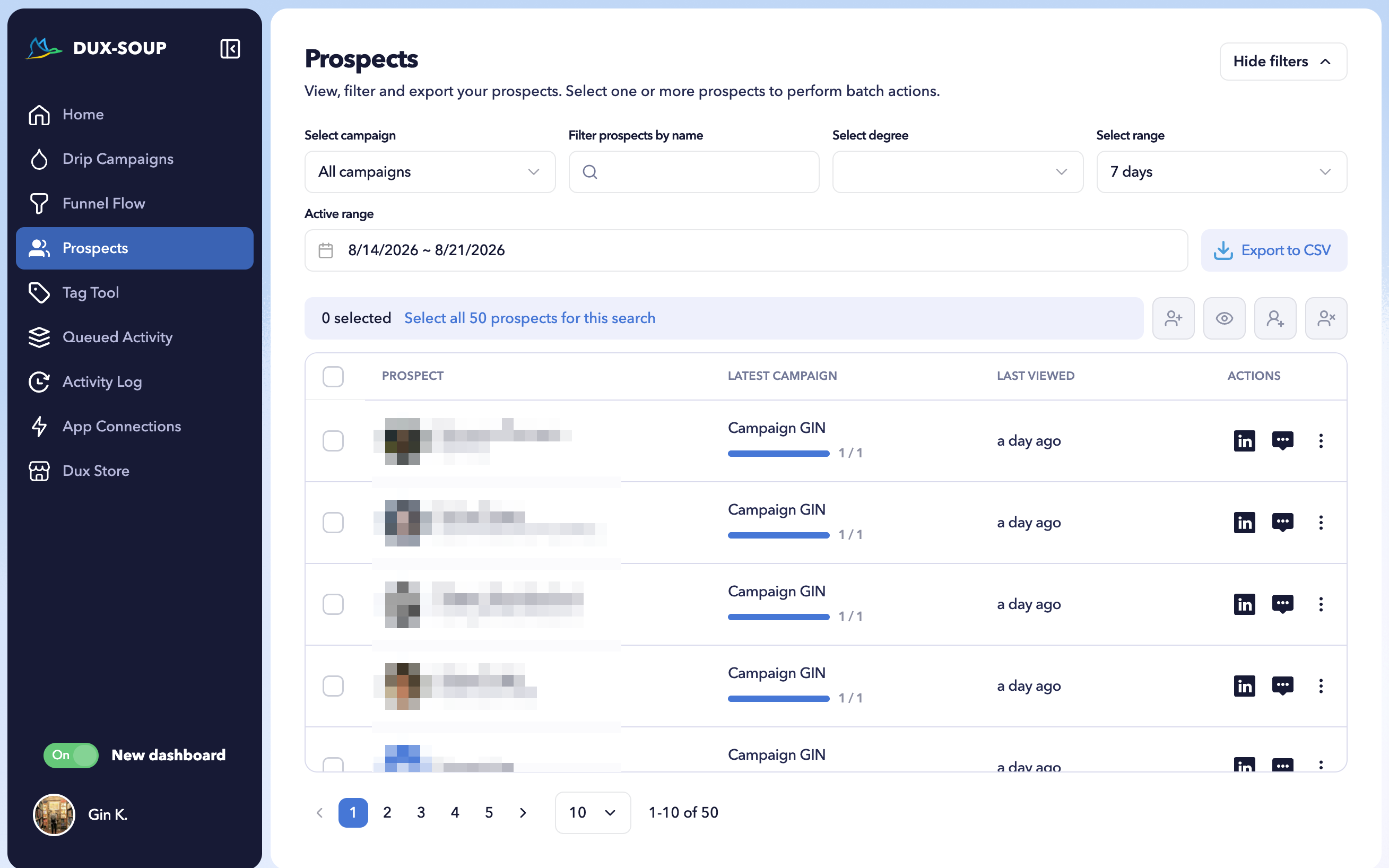Image resolution: width=1389 pixels, height=868 pixels.
Task: Go to page 2
Action: tap(387, 812)
